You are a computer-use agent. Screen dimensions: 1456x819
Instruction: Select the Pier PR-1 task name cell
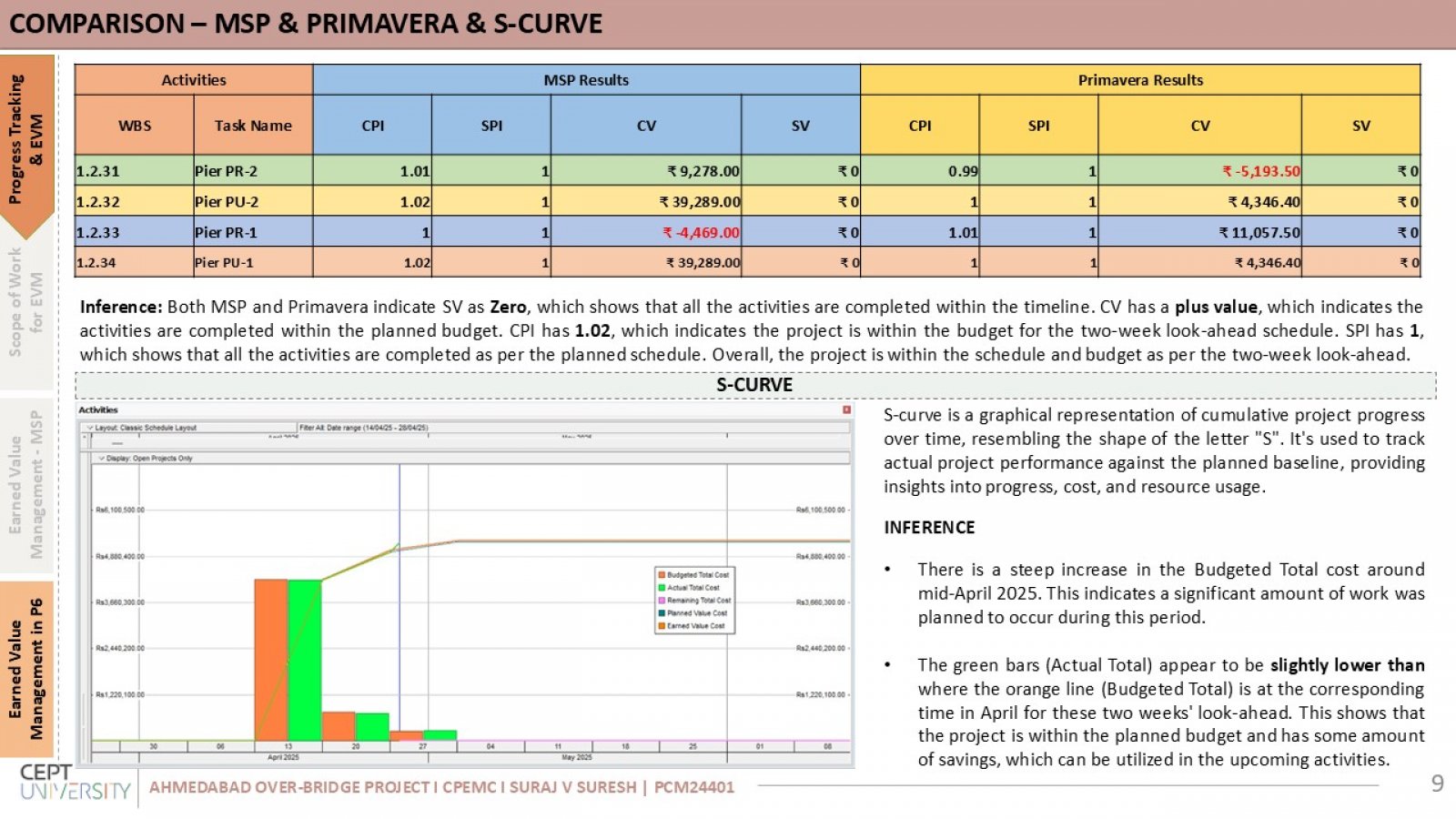coord(253,232)
